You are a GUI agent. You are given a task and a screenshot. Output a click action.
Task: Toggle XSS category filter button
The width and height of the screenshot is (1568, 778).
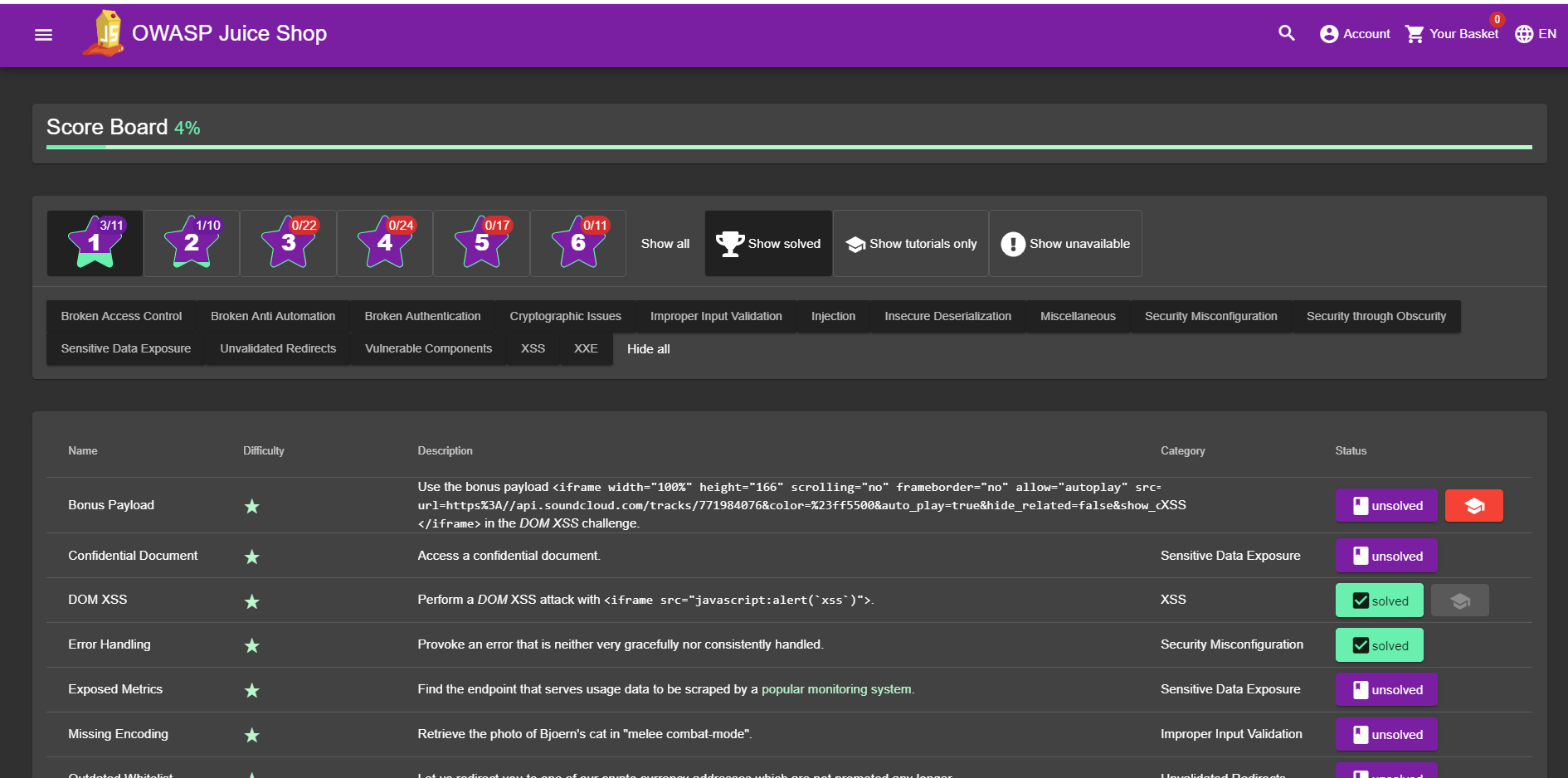(x=533, y=348)
